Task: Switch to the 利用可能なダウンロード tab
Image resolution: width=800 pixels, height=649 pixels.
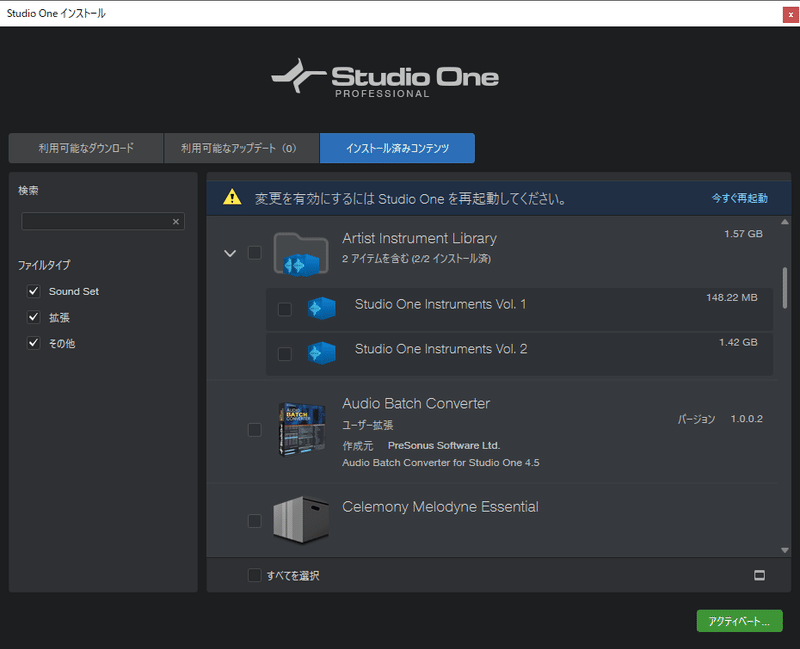Action: pyautogui.click(x=85, y=147)
